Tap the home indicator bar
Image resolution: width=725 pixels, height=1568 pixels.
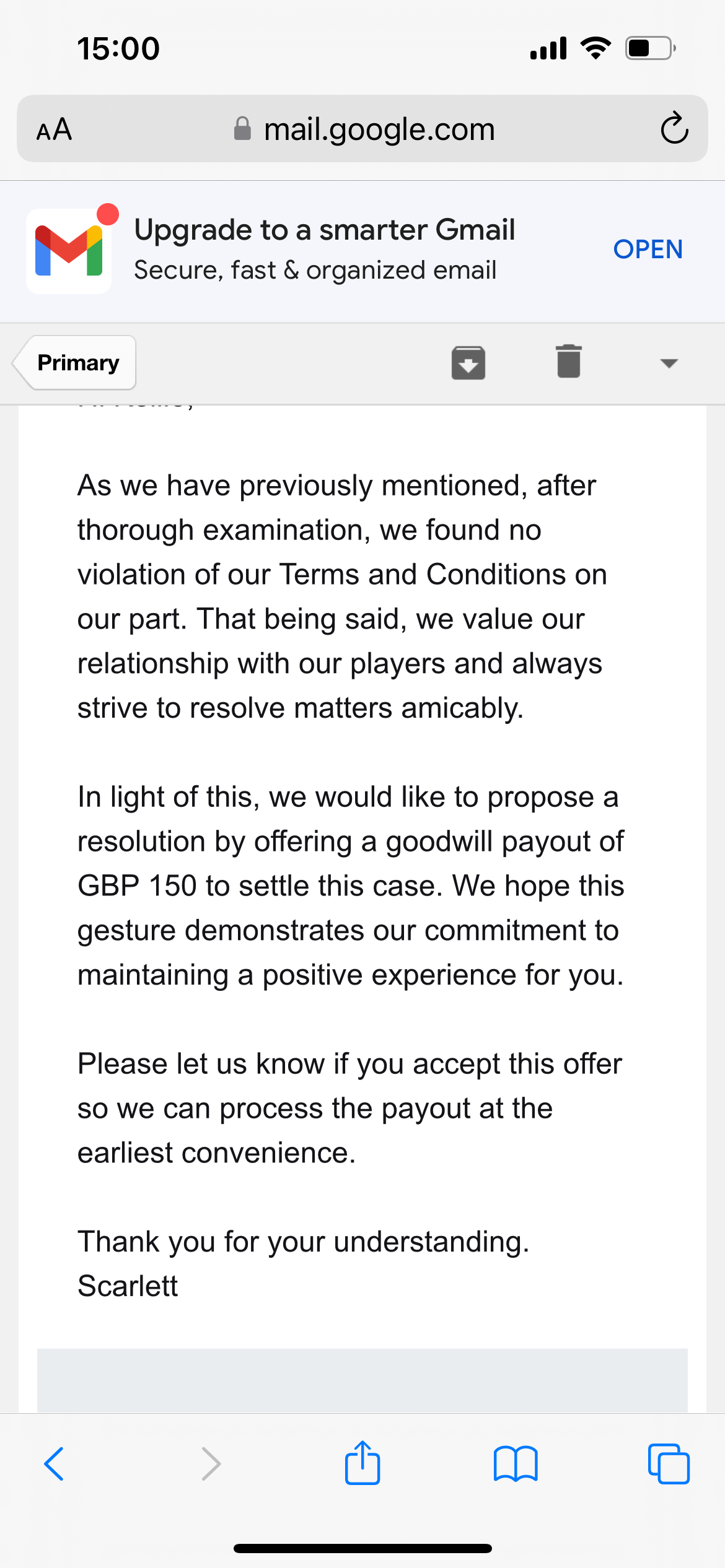coord(362,1548)
